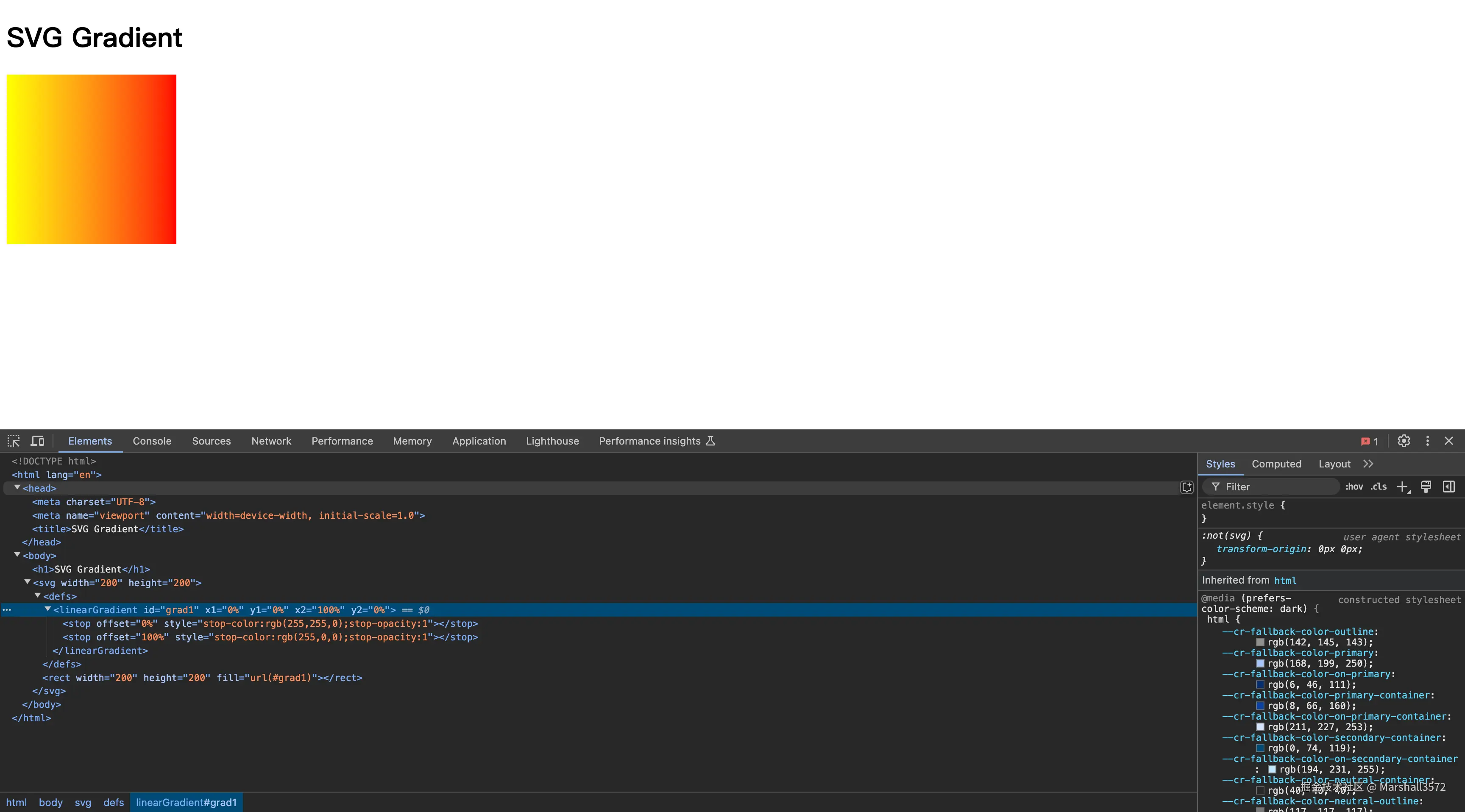
Task: Open the three-dot customize DevTools menu
Action: click(1427, 441)
